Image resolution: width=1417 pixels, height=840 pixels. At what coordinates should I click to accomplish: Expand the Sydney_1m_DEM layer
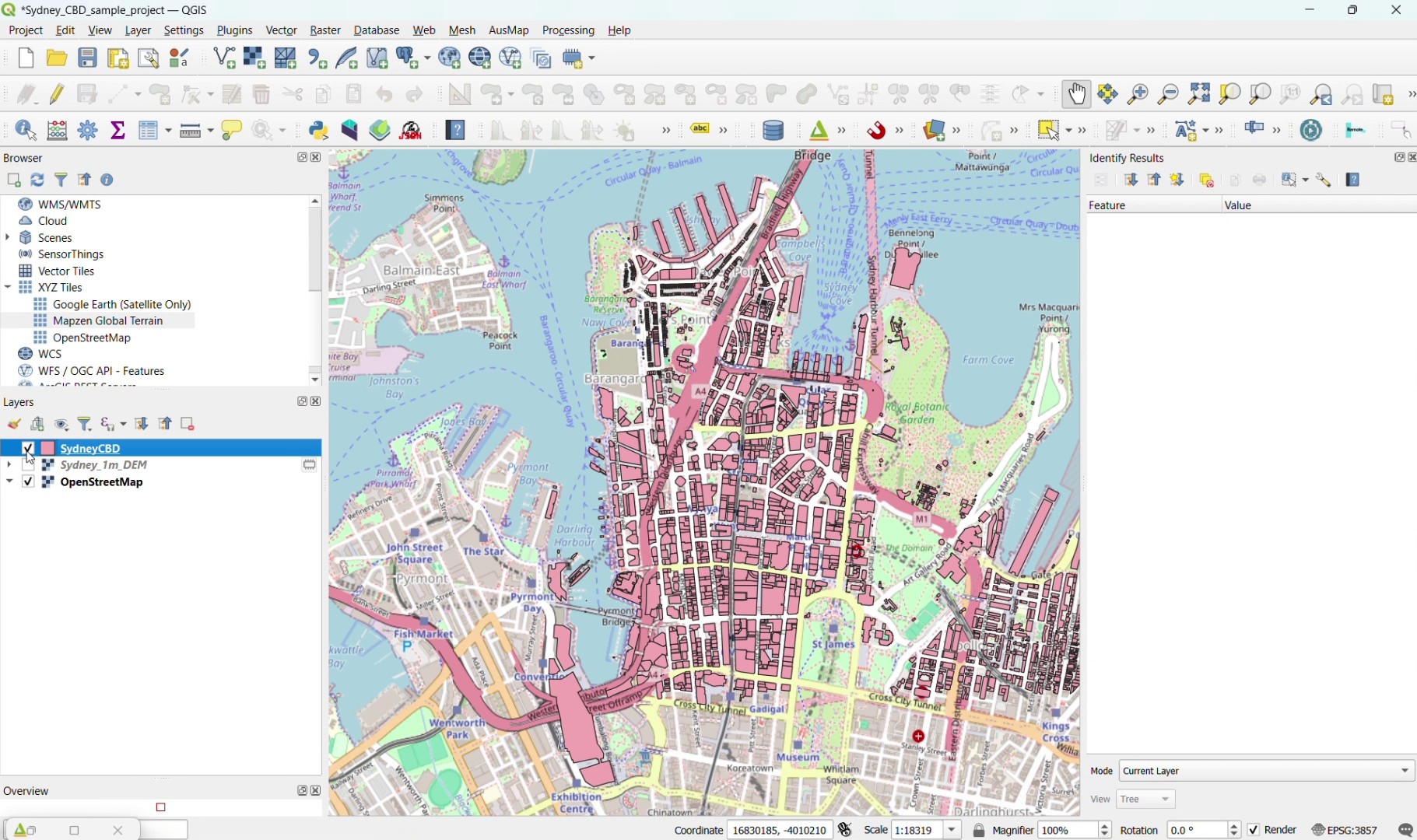click(9, 465)
